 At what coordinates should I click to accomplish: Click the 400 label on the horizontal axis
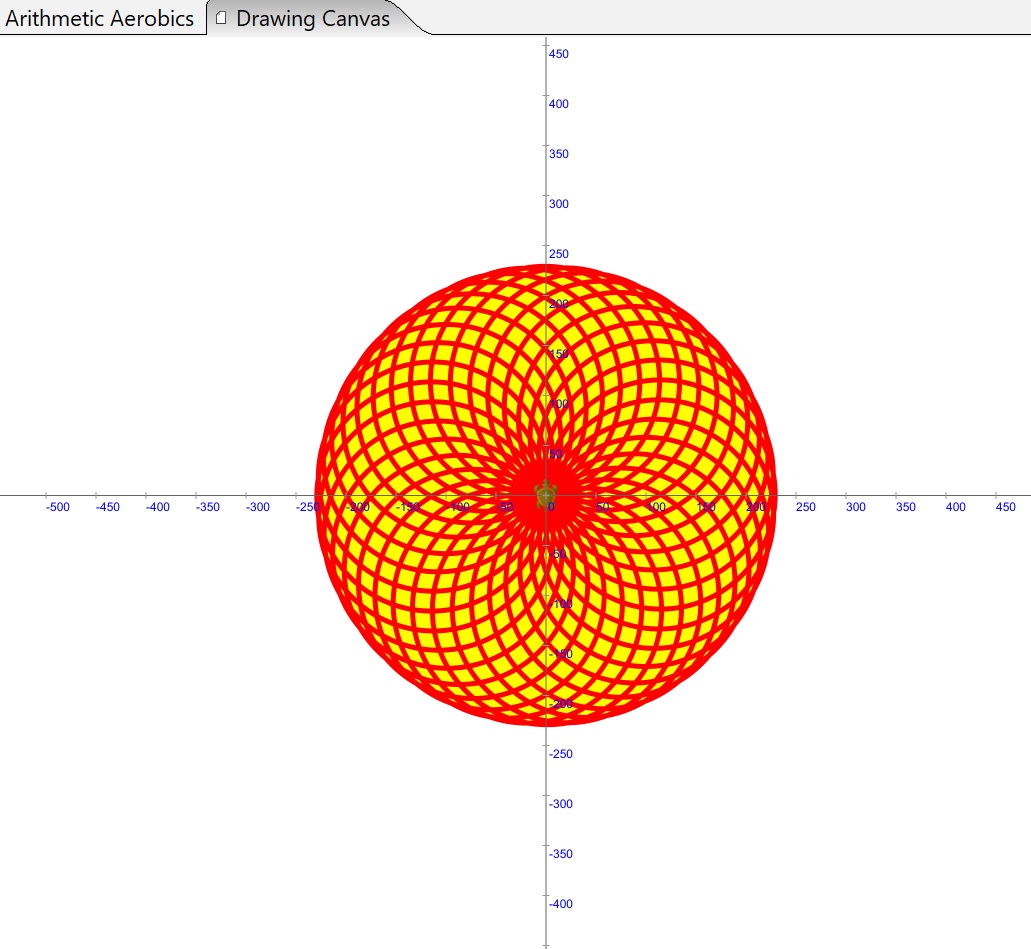pos(956,507)
